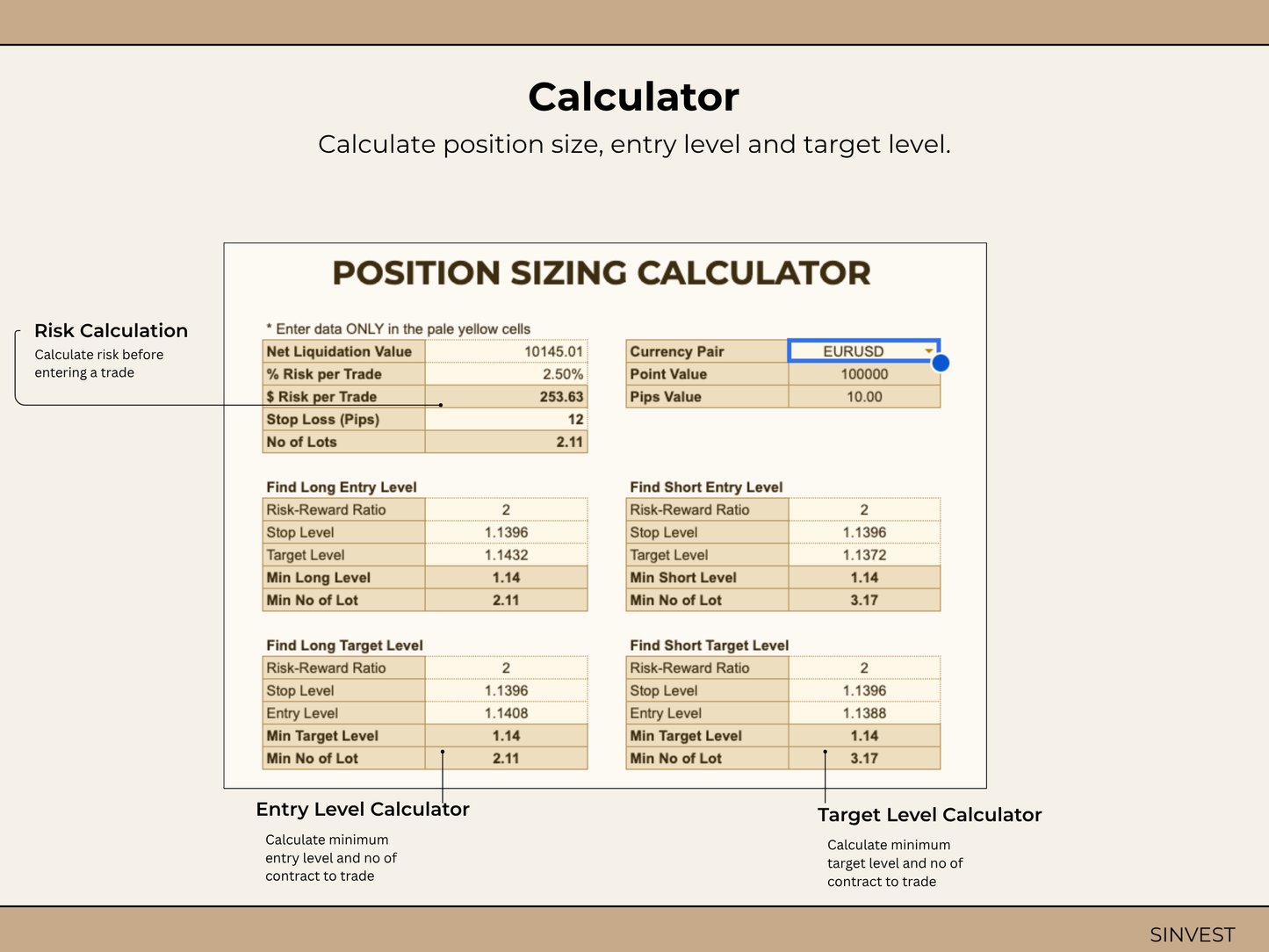This screenshot has width=1269, height=952.
Task: Click the POSITION SIZING CALCULATOR title
Action: (602, 273)
